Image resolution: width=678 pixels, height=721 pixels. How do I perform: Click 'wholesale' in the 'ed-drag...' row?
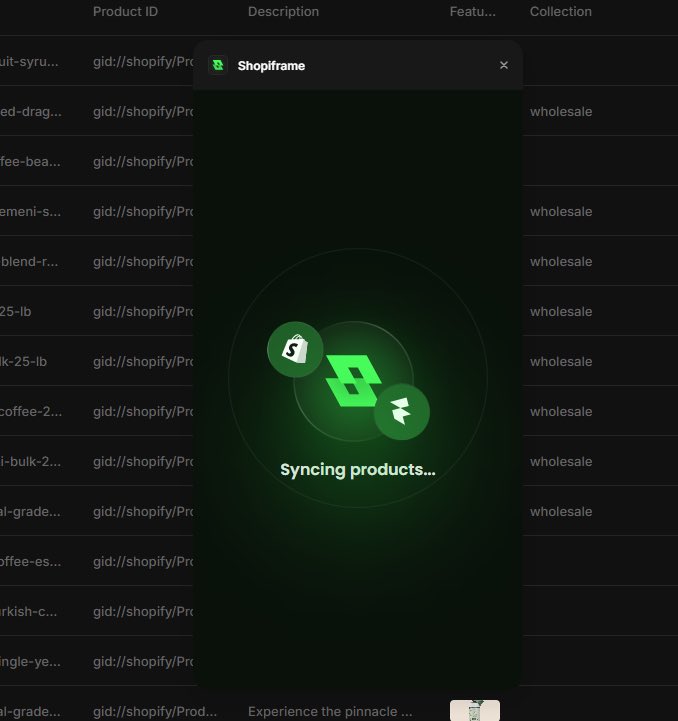pyautogui.click(x=561, y=112)
